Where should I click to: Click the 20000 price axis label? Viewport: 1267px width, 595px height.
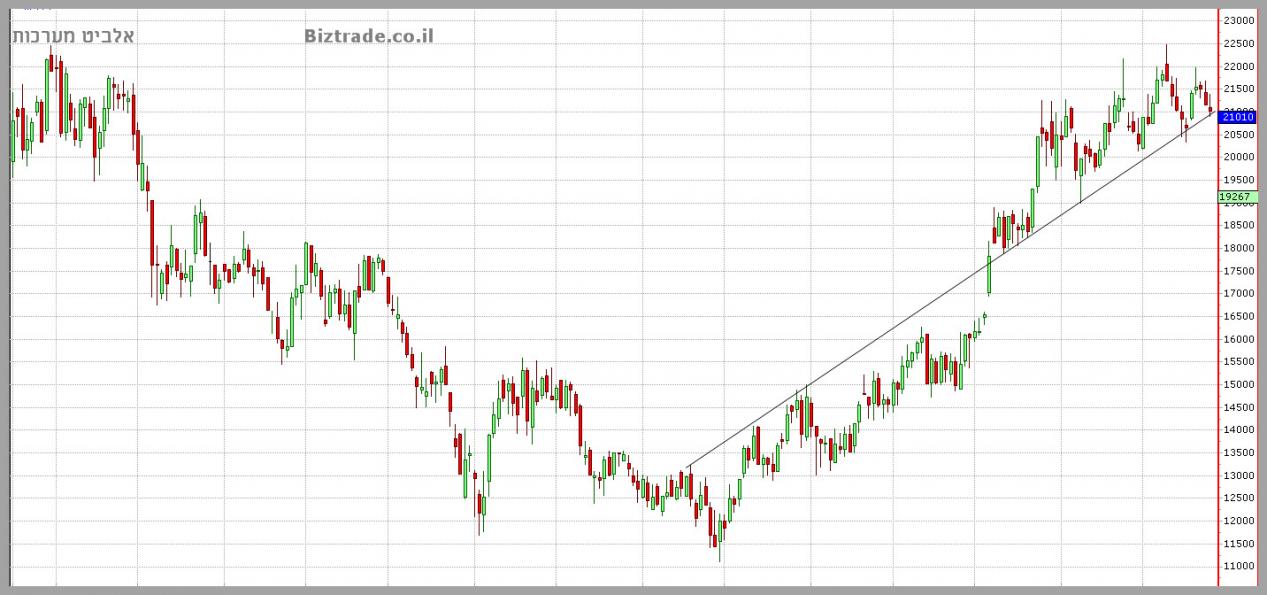point(1239,157)
